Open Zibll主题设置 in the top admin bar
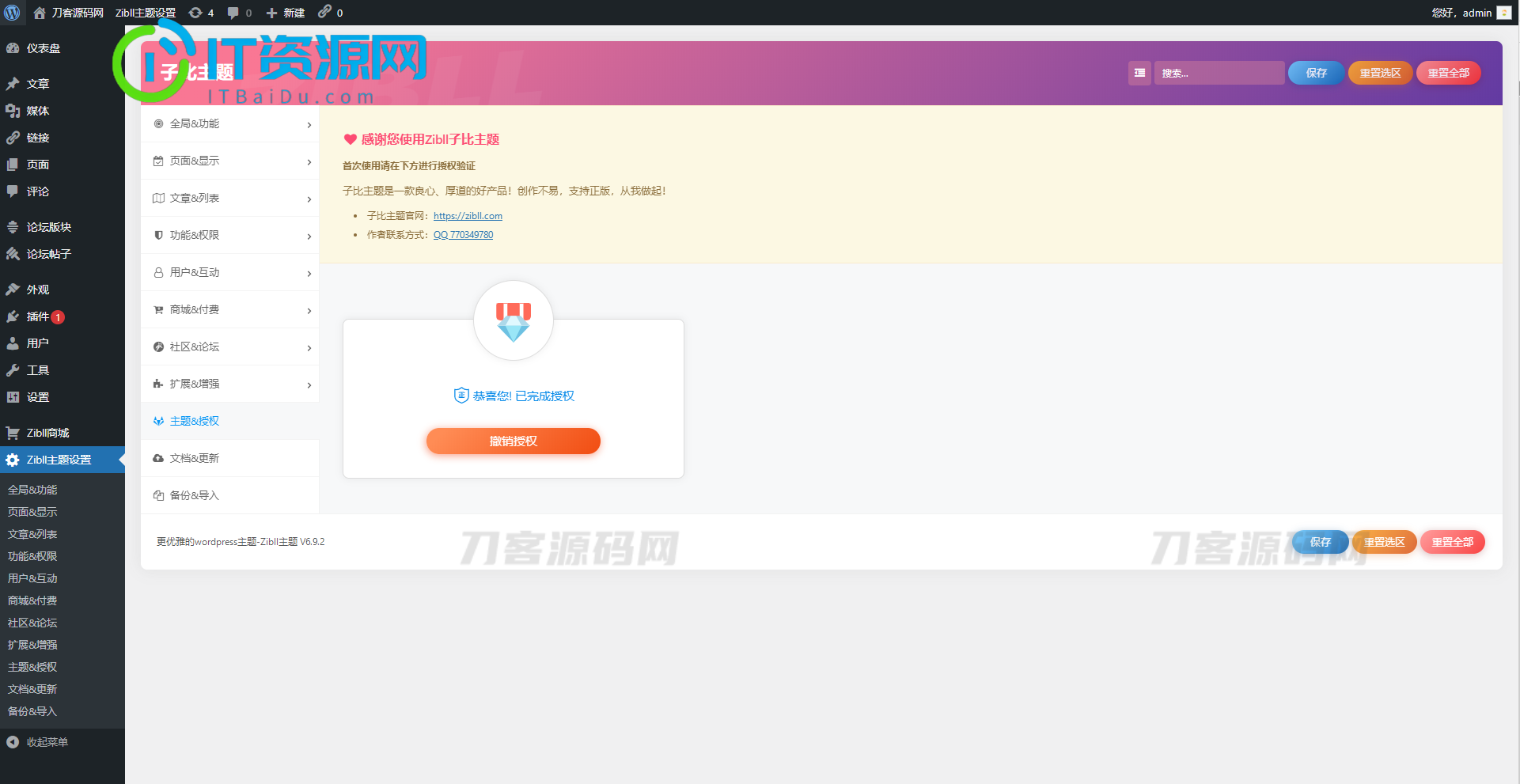The image size is (1520, 784). (x=146, y=13)
